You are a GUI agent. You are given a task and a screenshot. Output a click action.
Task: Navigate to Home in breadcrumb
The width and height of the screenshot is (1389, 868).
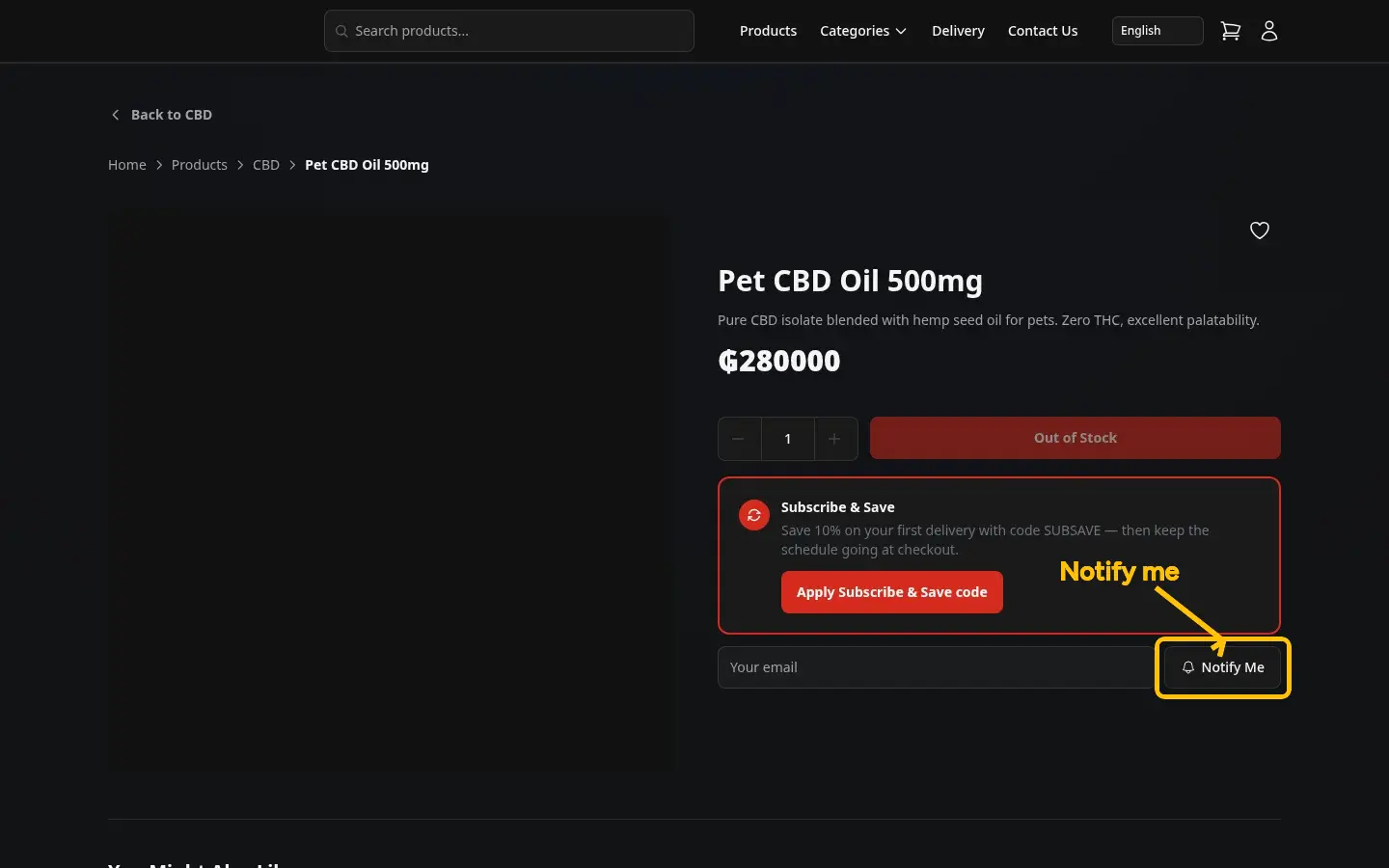(x=127, y=165)
